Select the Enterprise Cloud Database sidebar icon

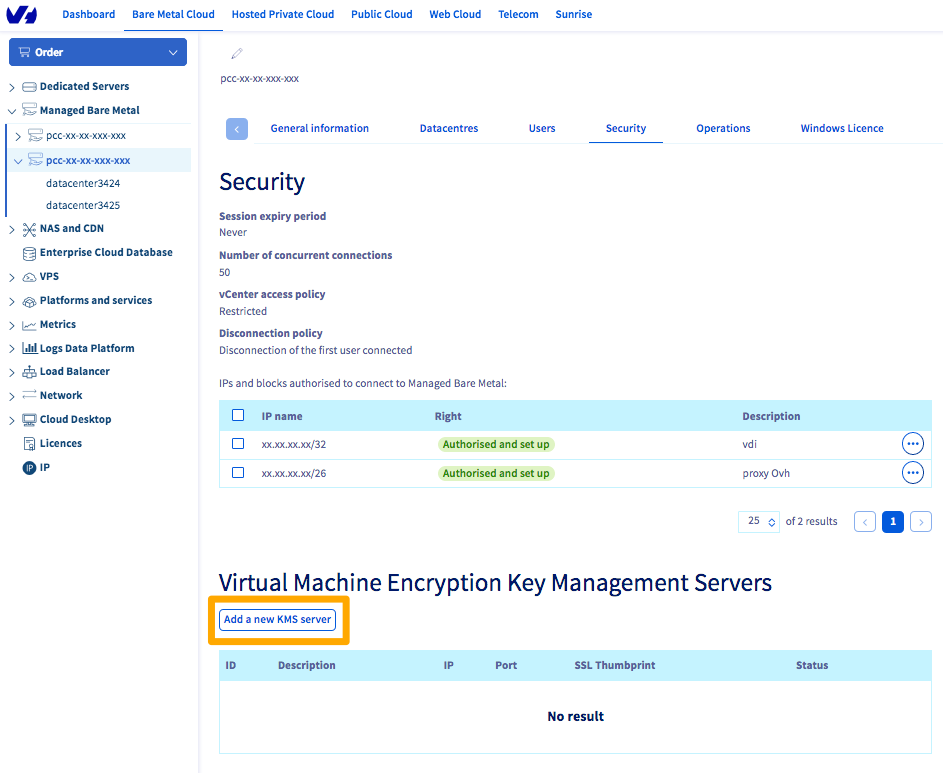point(30,252)
